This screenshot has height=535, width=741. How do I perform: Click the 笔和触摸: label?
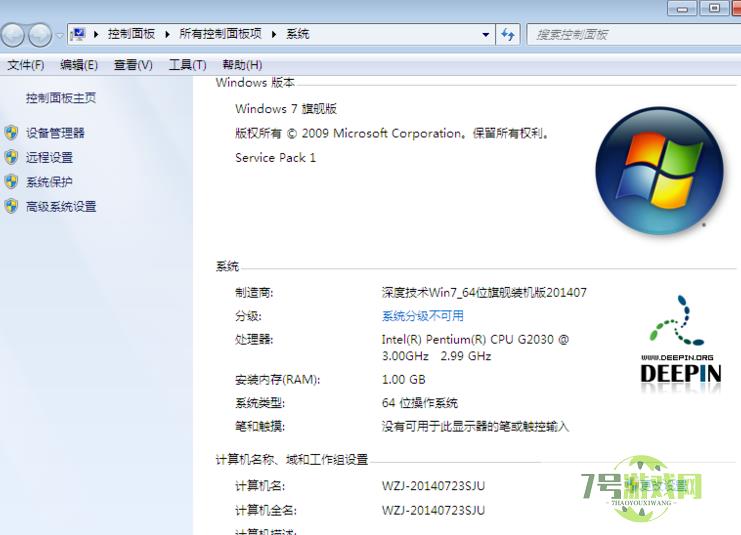(x=260, y=427)
